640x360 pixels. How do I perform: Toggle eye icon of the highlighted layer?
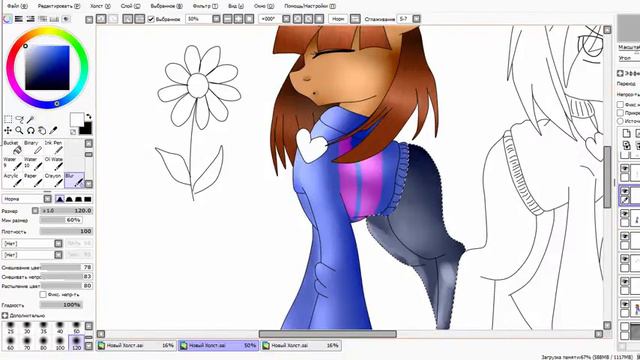pos(624,191)
